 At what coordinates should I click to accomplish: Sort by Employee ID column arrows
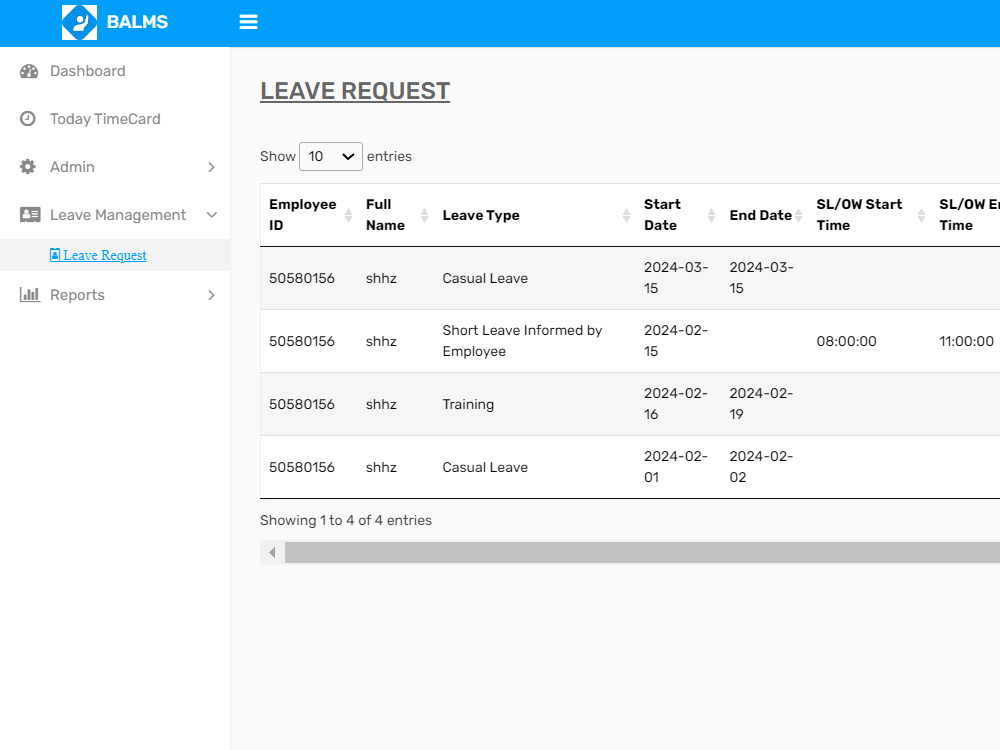348,215
